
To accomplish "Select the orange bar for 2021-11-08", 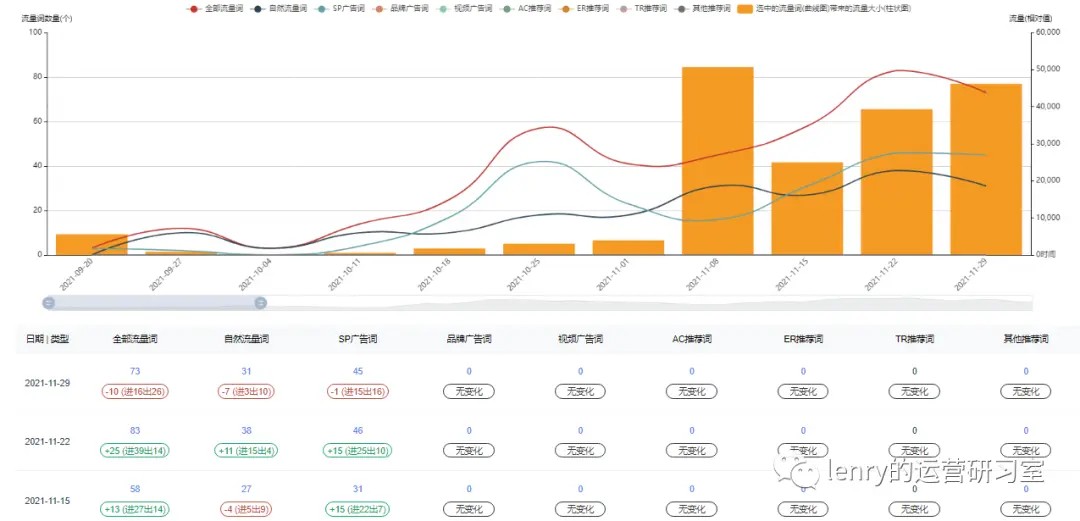I will pos(718,161).
